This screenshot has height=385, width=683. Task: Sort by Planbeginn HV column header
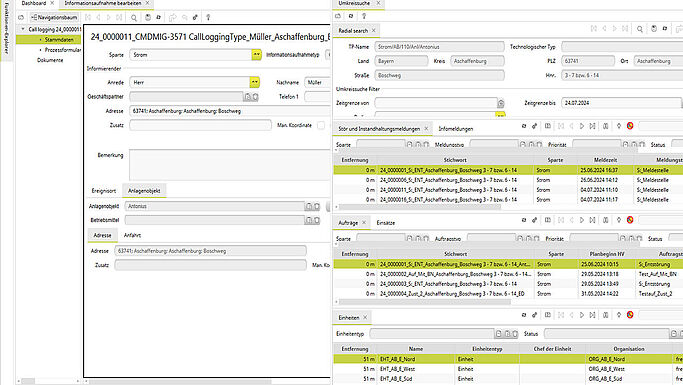click(x=606, y=254)
